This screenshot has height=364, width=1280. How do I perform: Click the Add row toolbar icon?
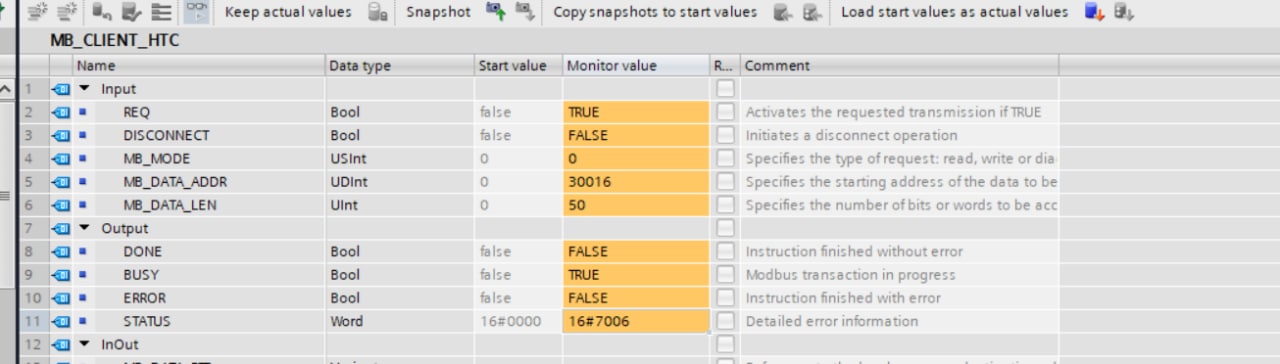pos(68,12)
